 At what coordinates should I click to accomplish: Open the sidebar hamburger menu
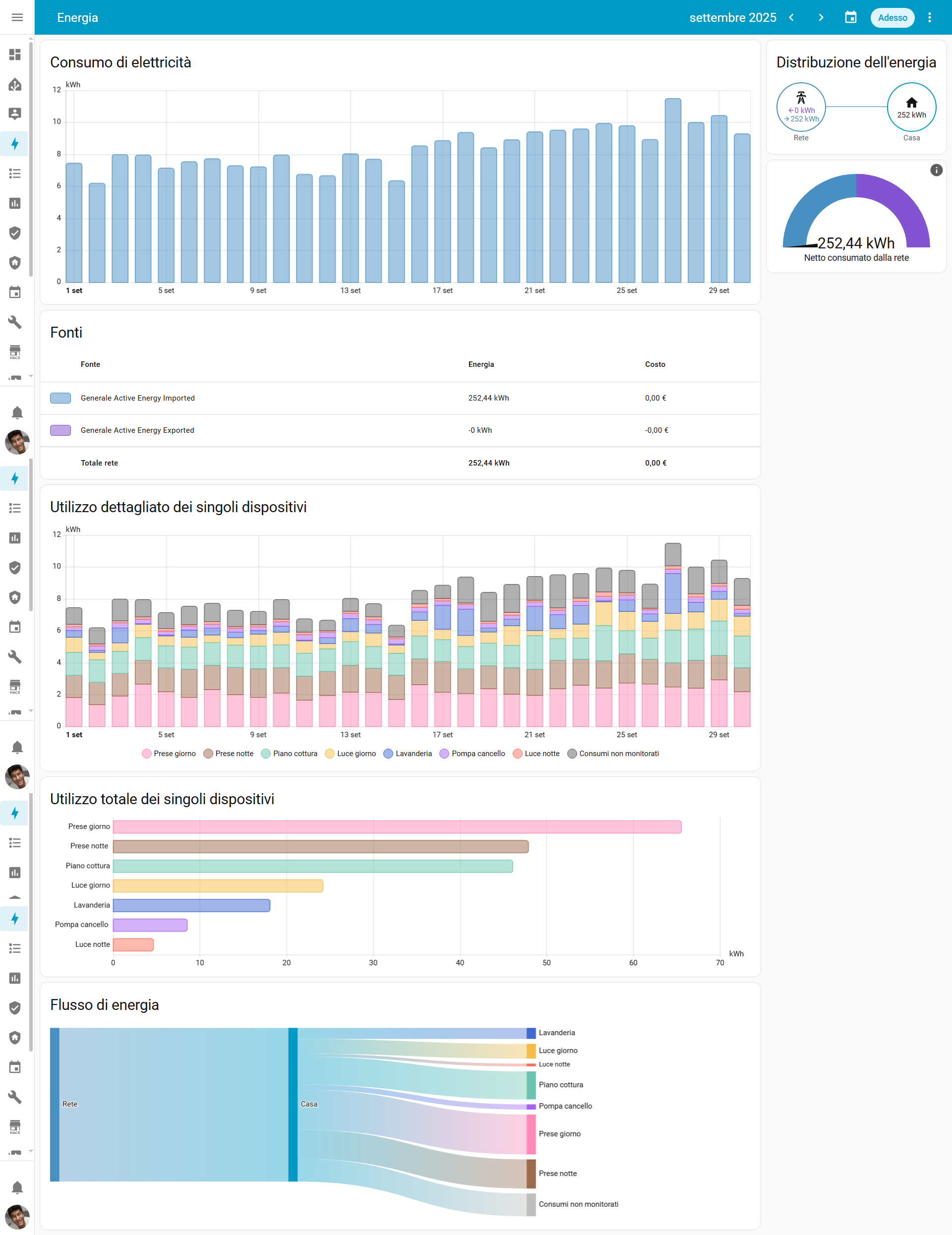pyautogui.click(x=17, y=17)
